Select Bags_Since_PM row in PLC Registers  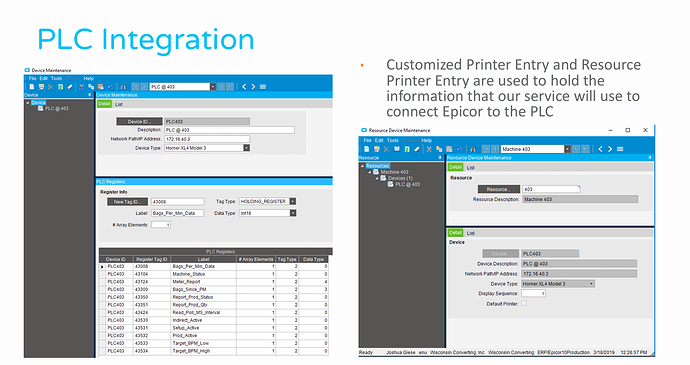(x=214, y=290)
